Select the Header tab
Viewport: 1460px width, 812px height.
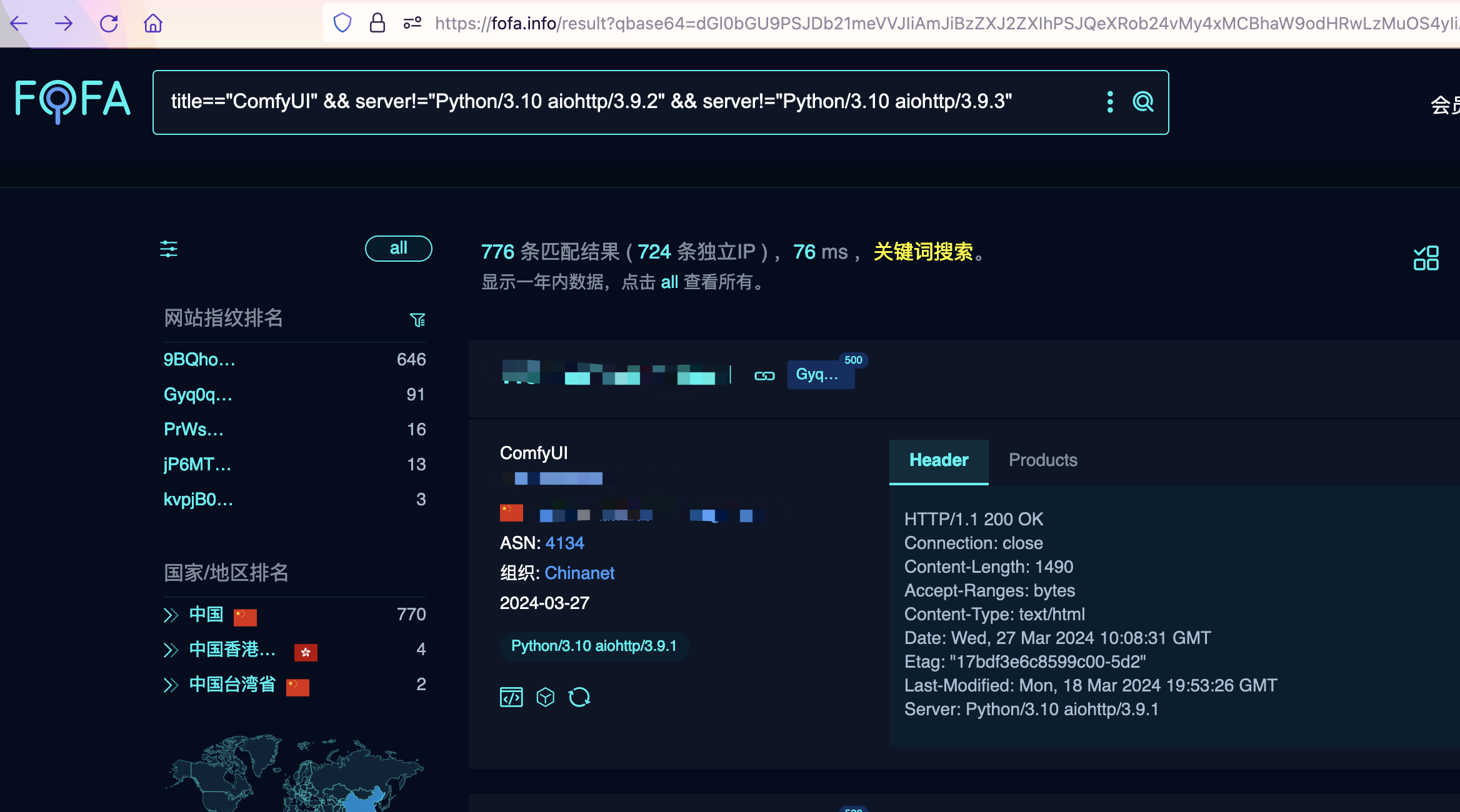(938, 460)
